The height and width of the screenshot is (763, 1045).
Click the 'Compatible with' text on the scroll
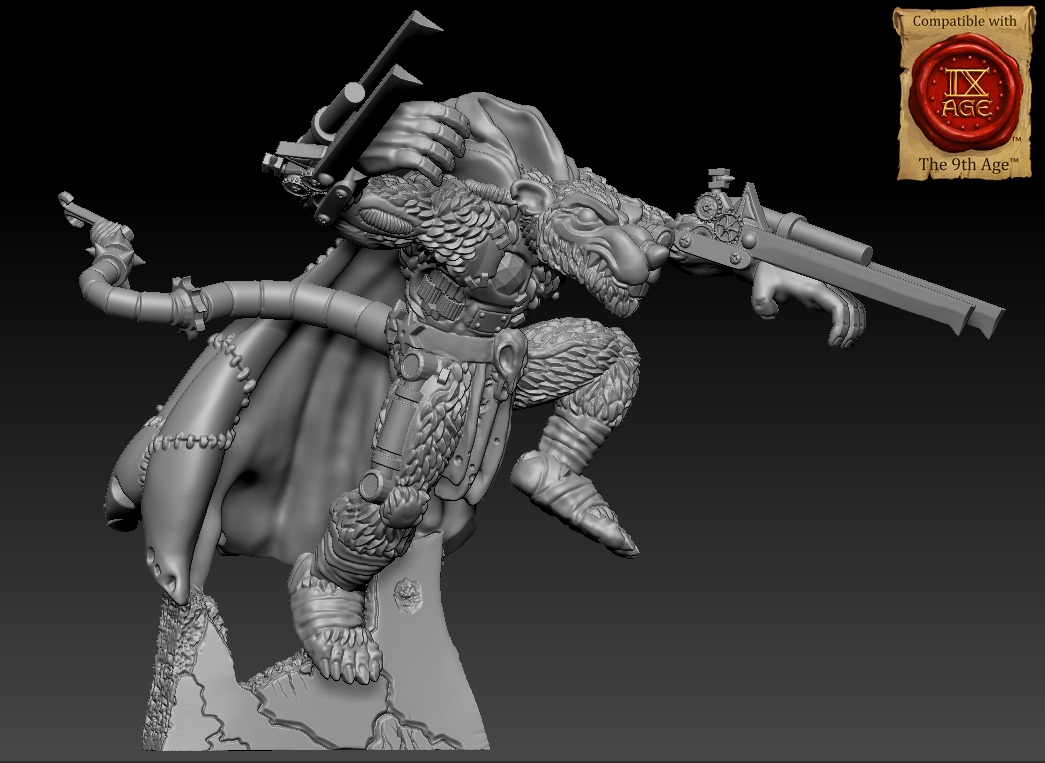[964, 21]
